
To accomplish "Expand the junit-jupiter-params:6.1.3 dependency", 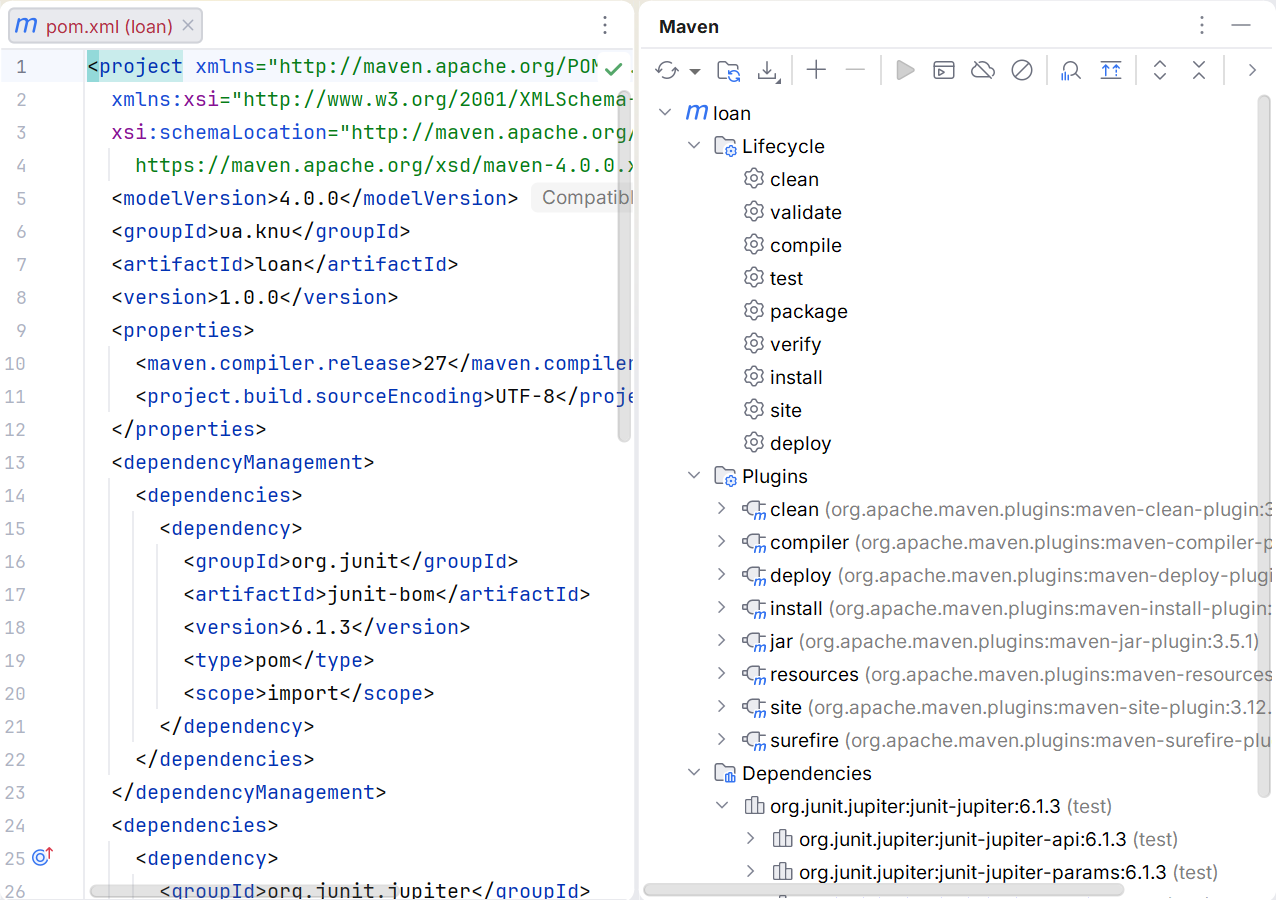I will click(751, 872).
